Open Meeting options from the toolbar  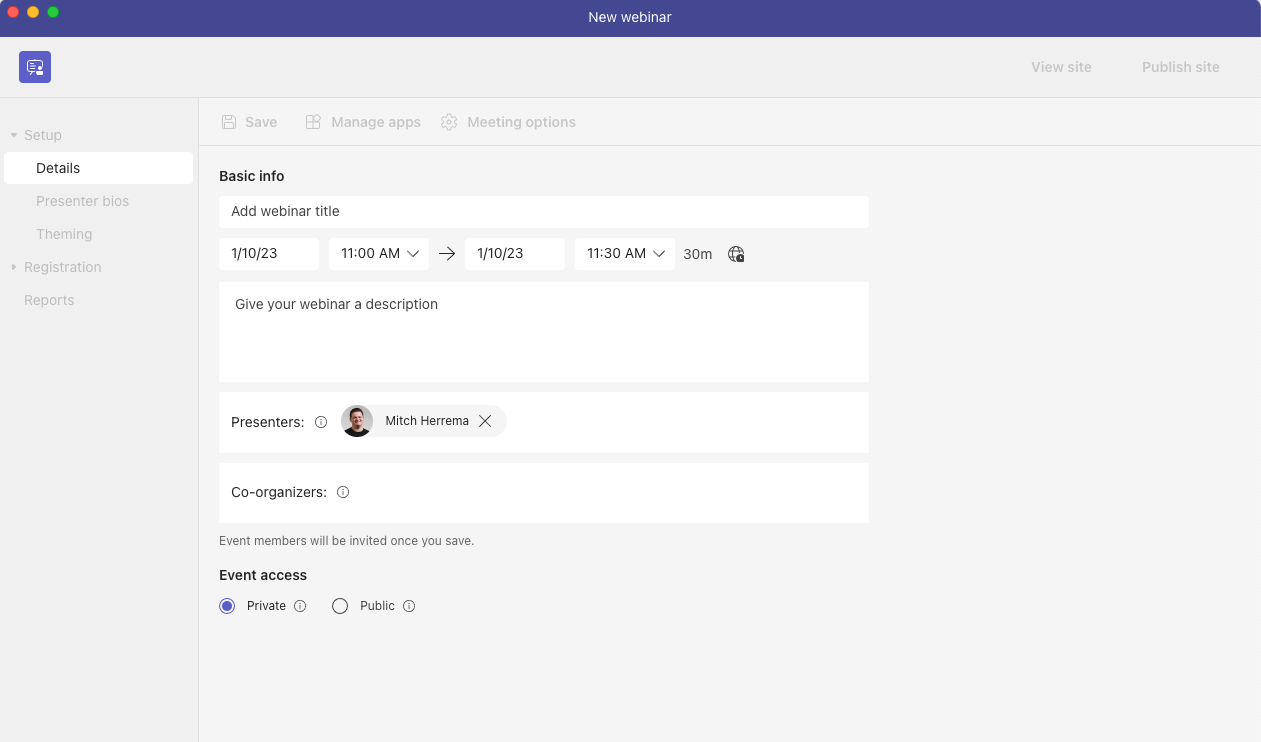click(508, 122)
